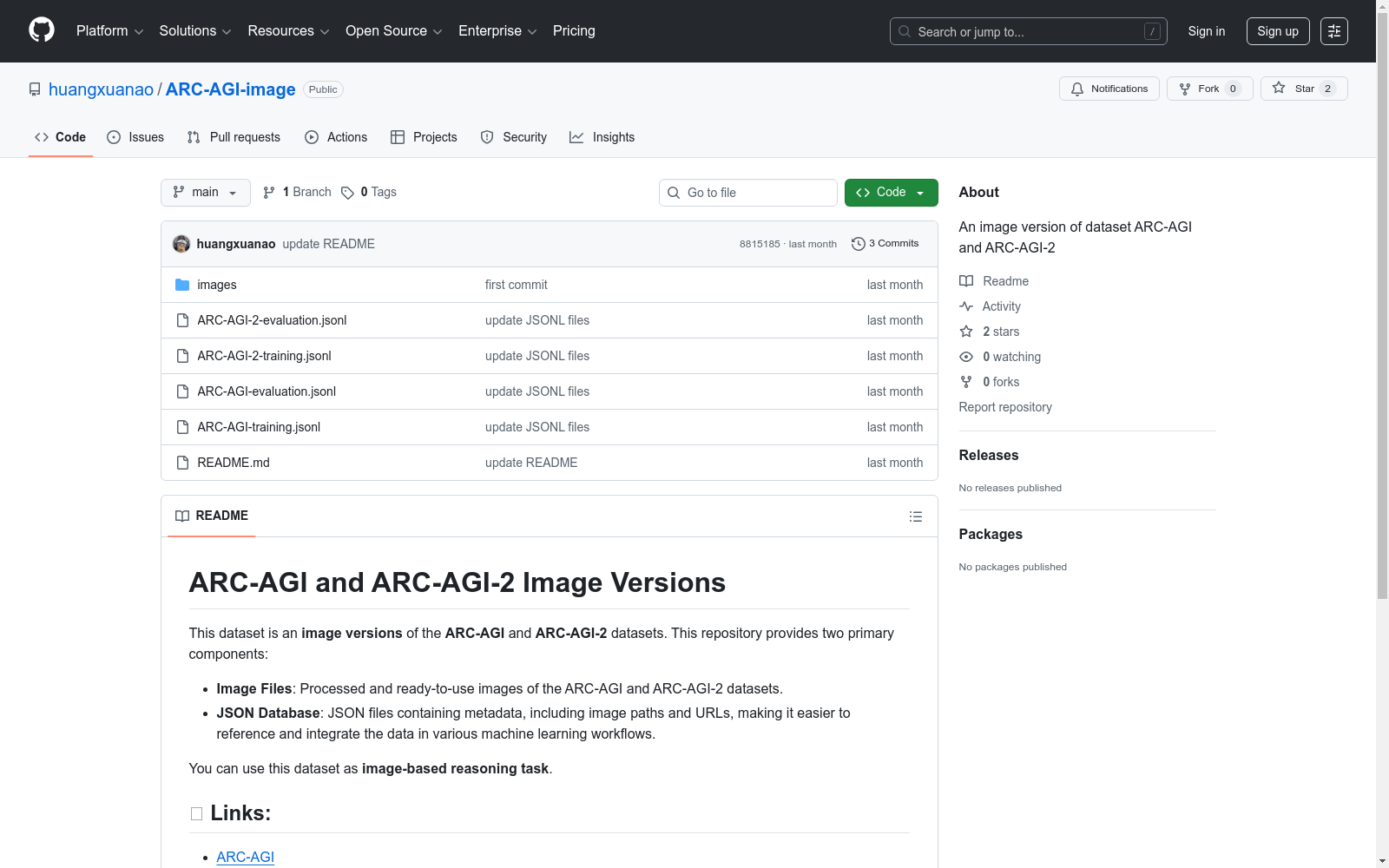This screenshot has width=1389, height=868.
Task: Click the tag icon next to 0 Tags
Action: coord(347,193)
